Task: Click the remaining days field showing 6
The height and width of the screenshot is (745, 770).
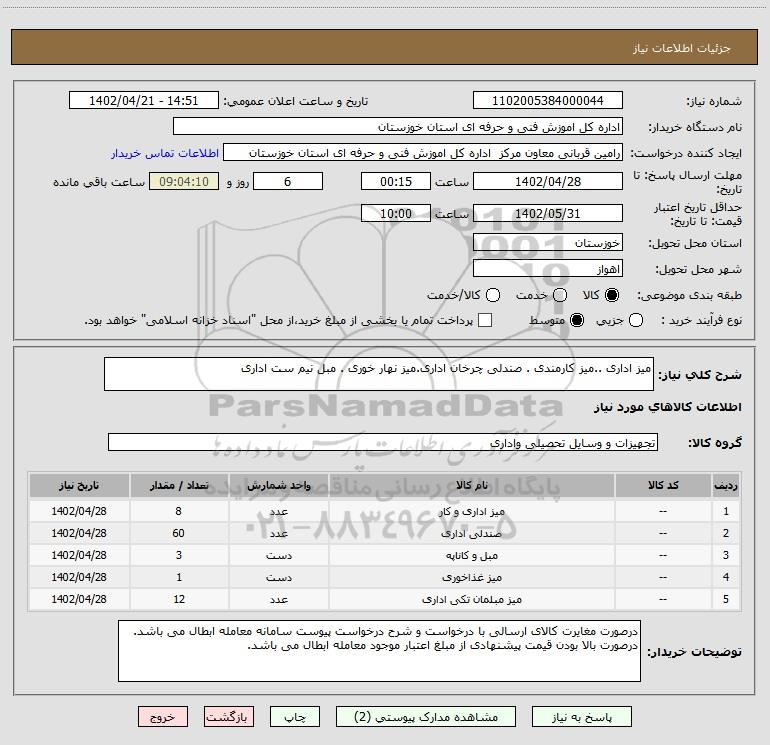Action: coord(288,181)
